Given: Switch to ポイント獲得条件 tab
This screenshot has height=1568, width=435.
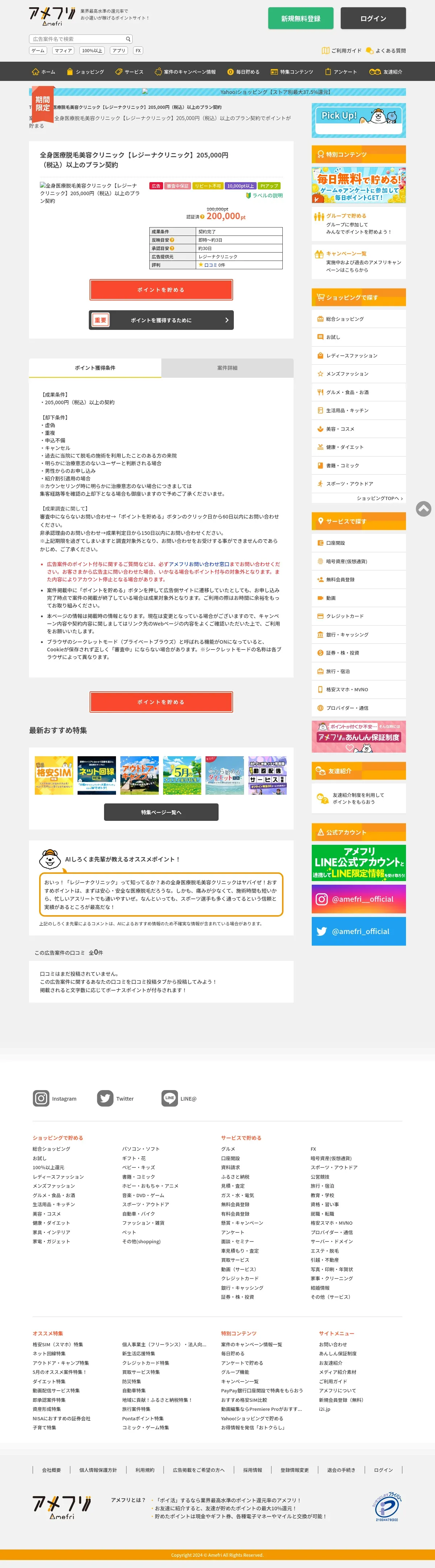Looking at the screenshot, I should click(95, 368).
